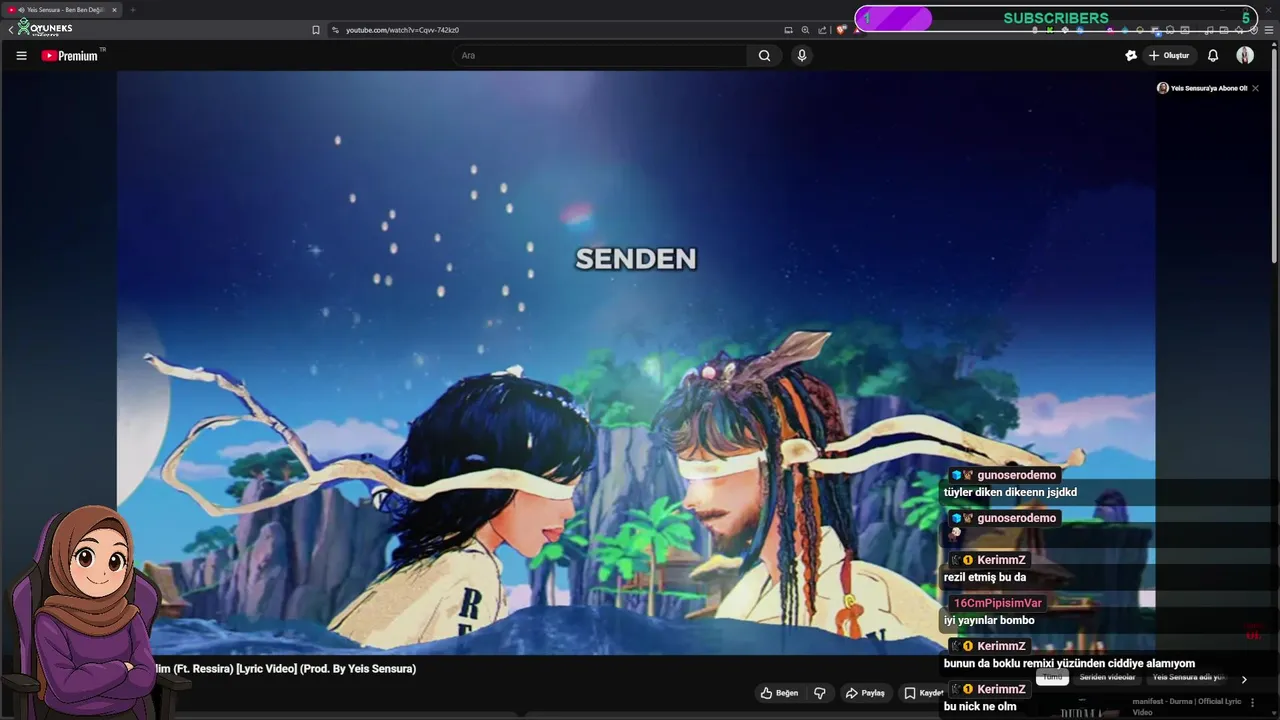Share this page from address bar
Image resolution: width=1280 pixels, height=720 pixels.
[822, 30]
